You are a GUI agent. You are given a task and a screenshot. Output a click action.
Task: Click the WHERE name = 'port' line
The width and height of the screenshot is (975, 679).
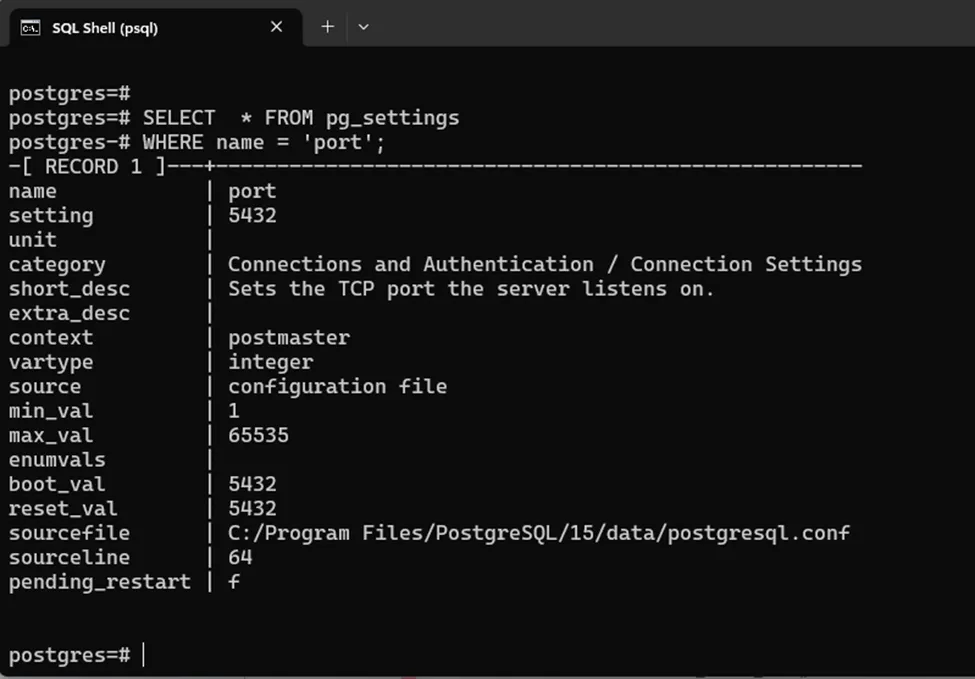(x=263, y=142)
